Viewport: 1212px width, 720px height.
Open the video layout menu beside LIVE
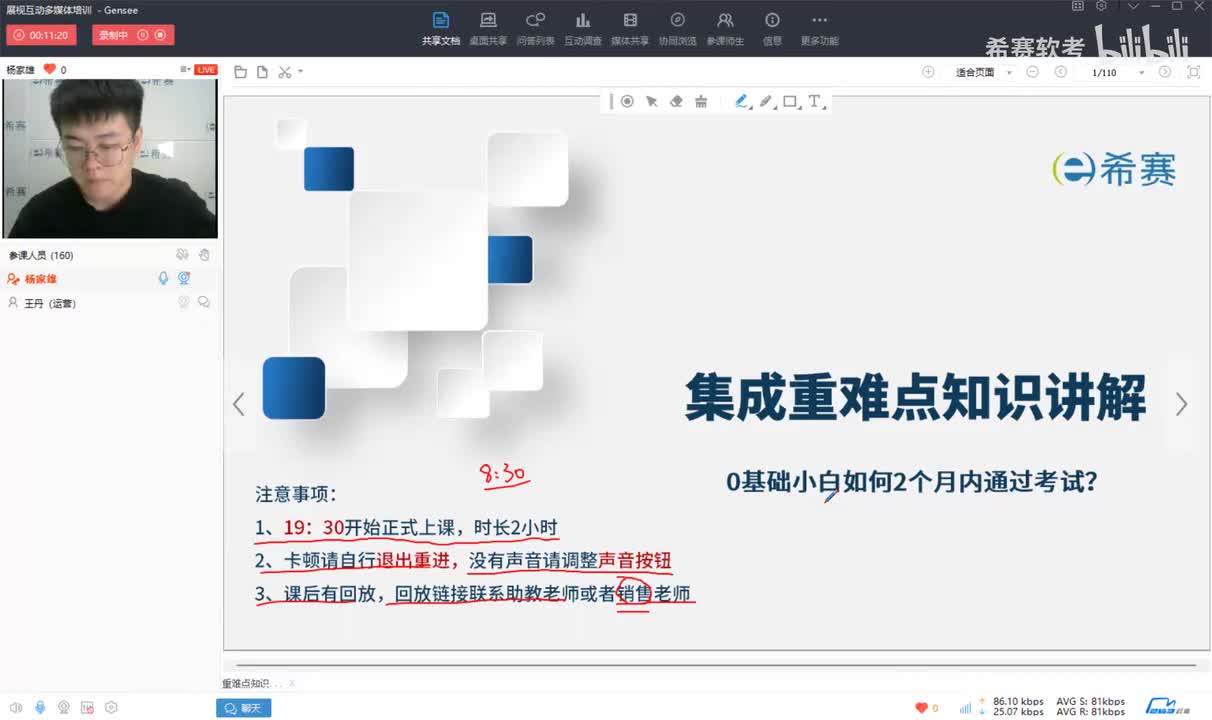pyautogui.click(x=185, y=69)
